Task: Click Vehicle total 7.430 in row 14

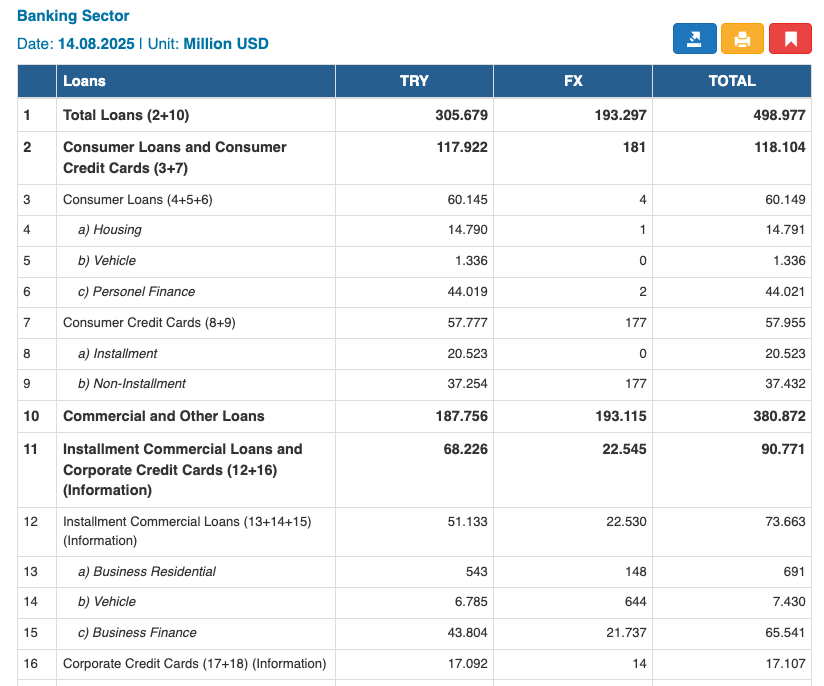Action: pyautogui.click(x=789, y=602)
